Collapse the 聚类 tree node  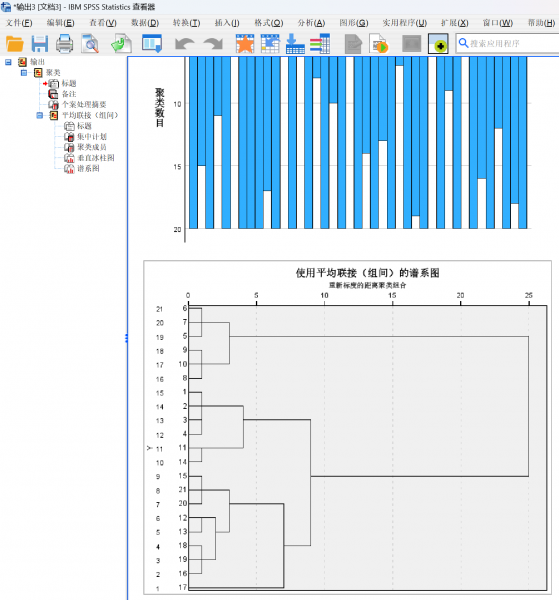pyautogui.click(x=24, y=72)
